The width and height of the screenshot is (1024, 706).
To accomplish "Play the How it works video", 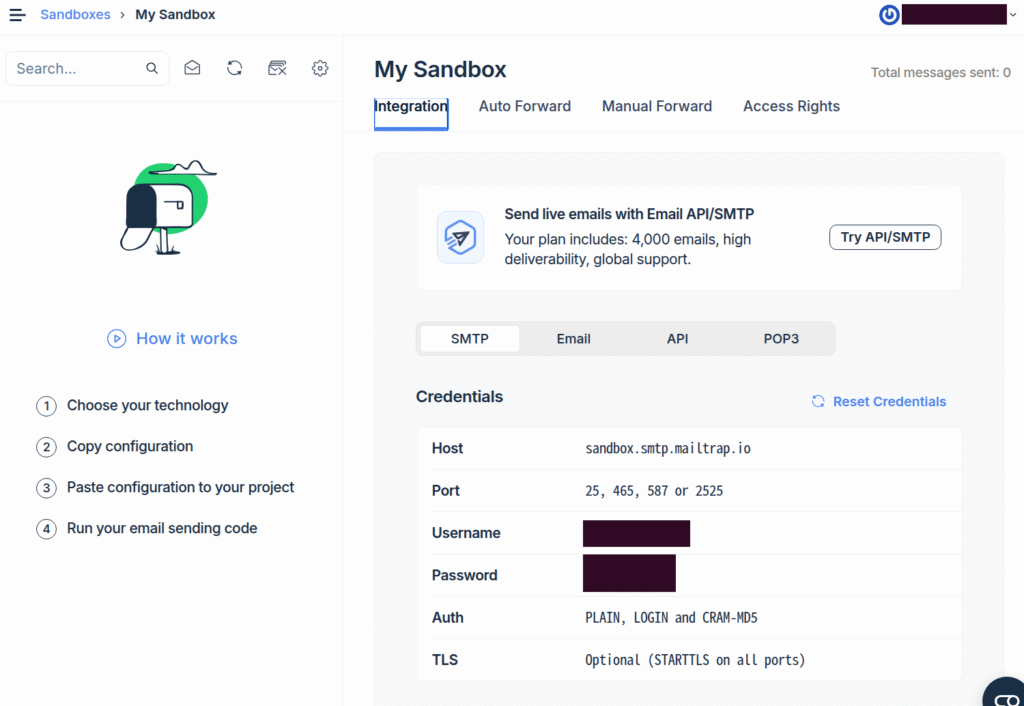I will 171,338.
